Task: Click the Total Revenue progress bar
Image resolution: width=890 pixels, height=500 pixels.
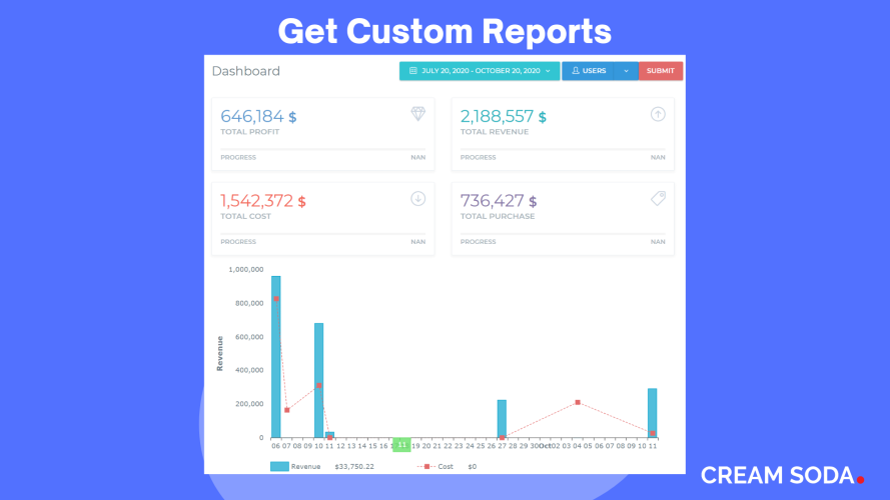Action: click(562, 149)
